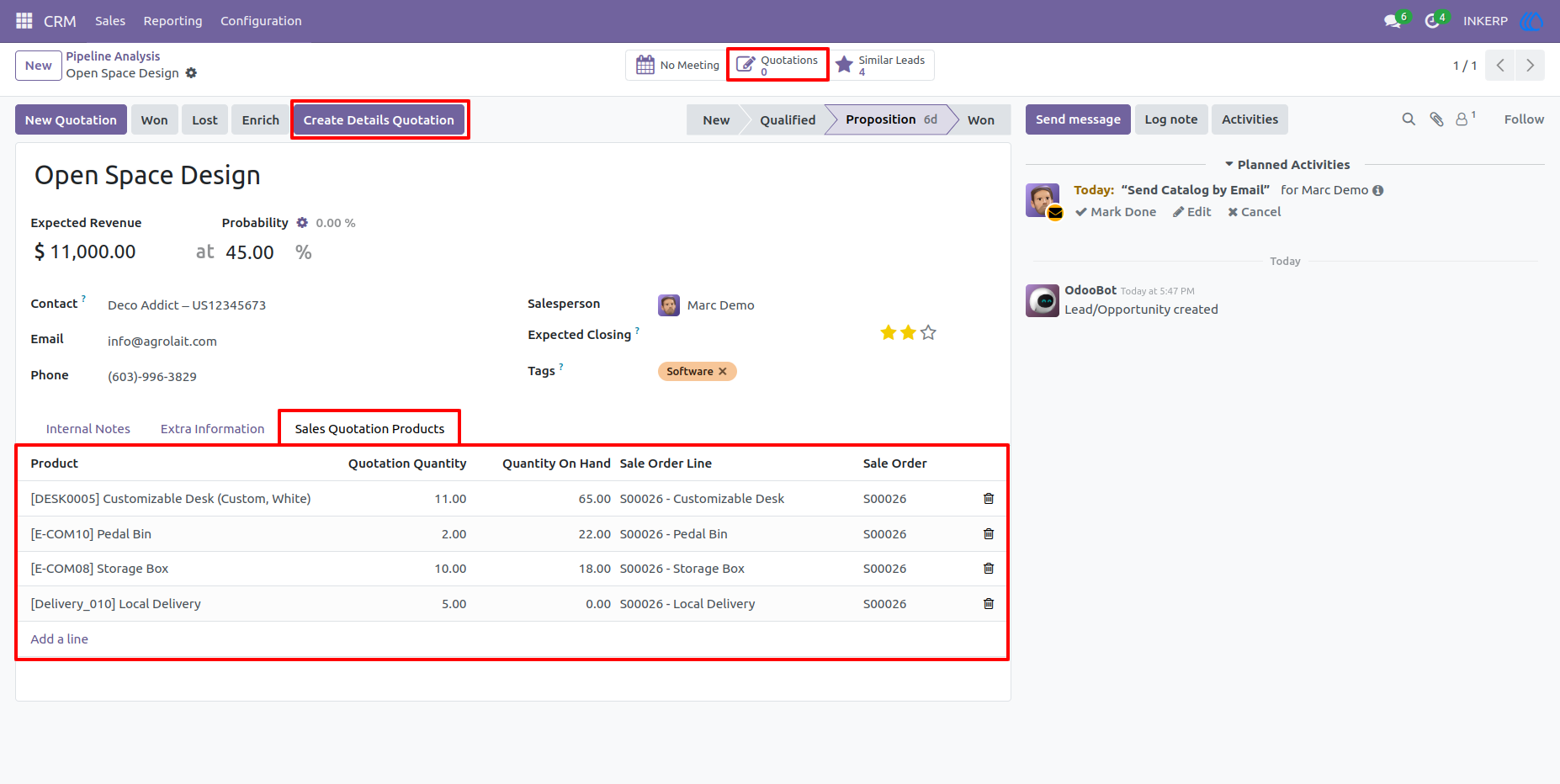Click the New Quotation button

pyautogui.click(x=71, y=120)
